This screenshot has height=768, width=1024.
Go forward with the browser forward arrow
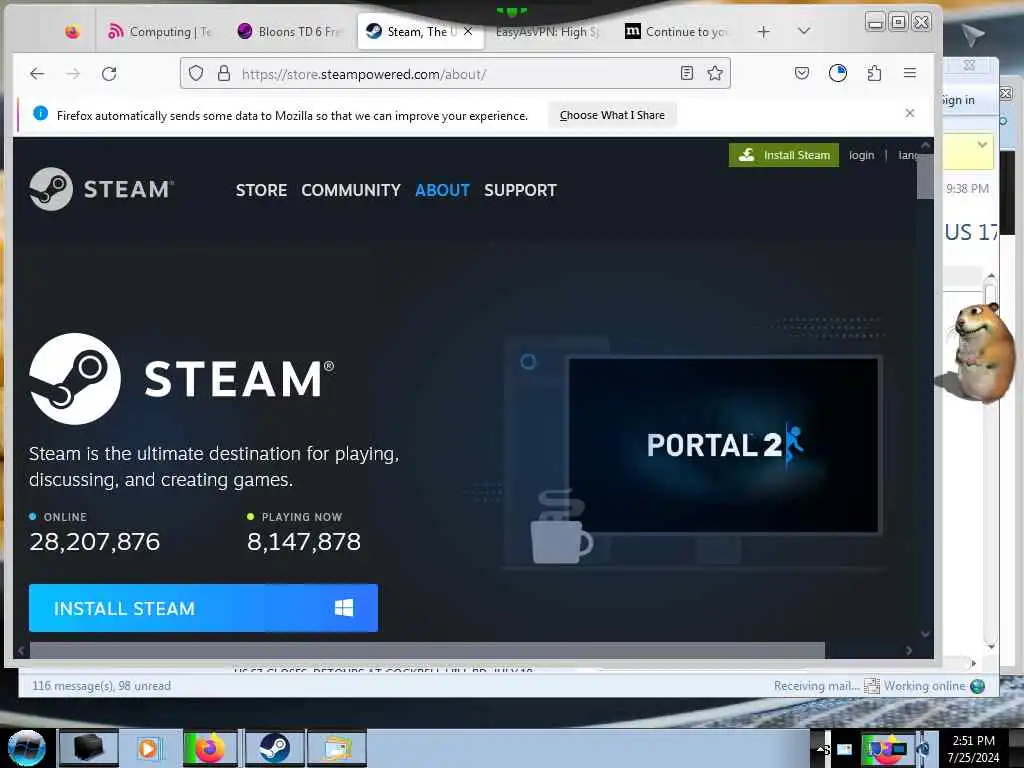(73, 74)
